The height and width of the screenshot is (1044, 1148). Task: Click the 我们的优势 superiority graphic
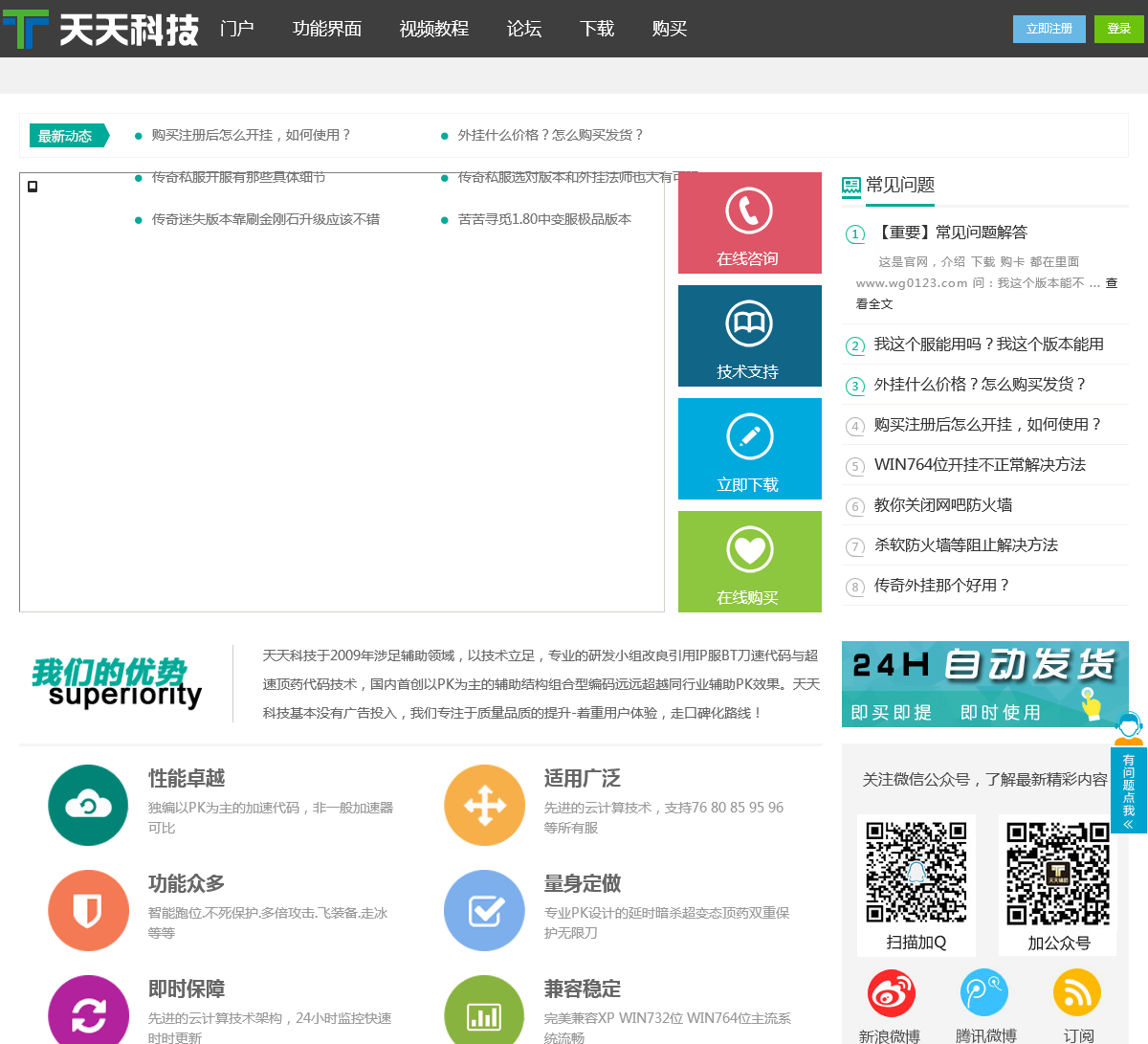[117, 683]
